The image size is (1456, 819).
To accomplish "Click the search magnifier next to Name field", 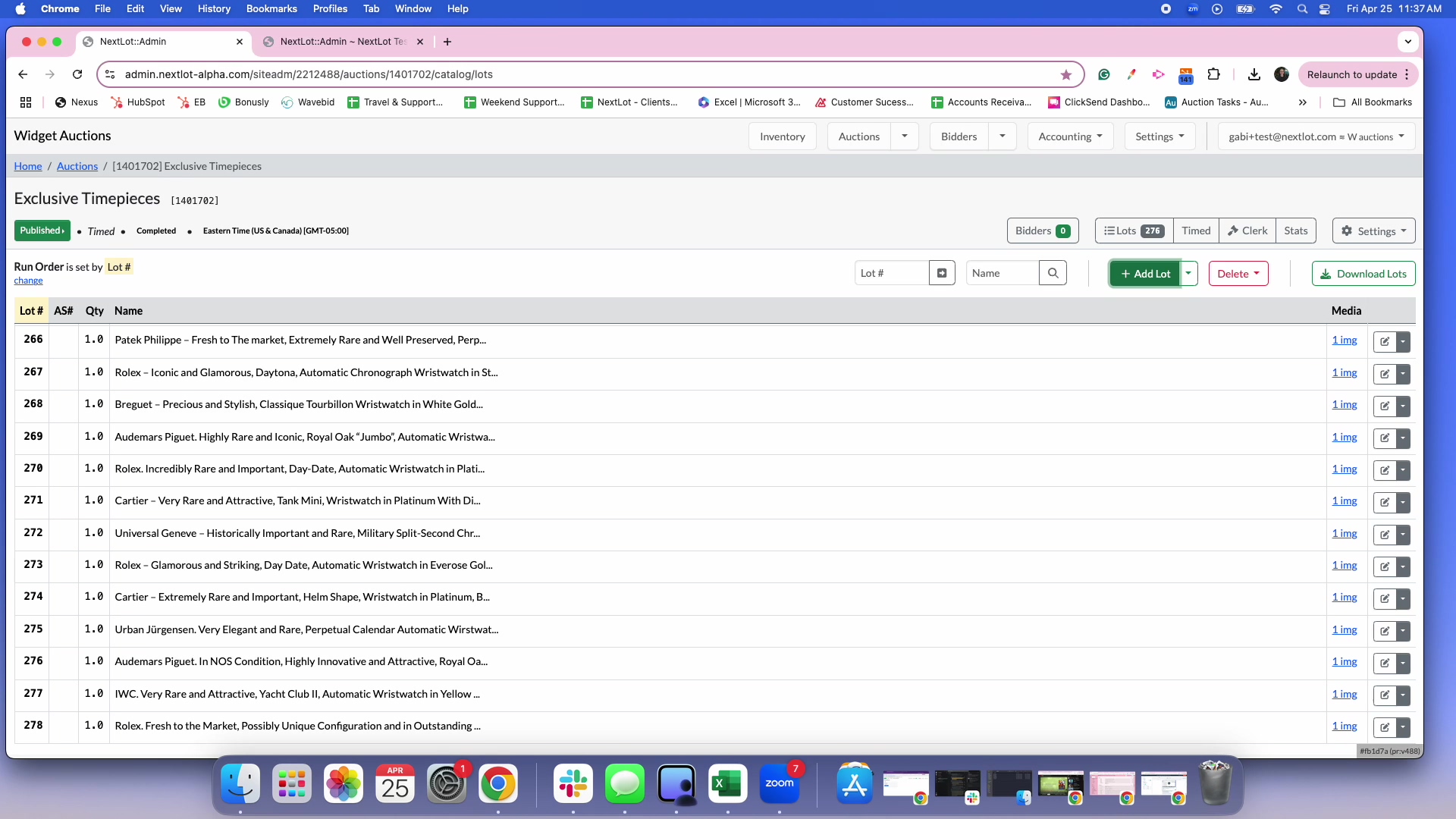I will [x=1053, y=273].
